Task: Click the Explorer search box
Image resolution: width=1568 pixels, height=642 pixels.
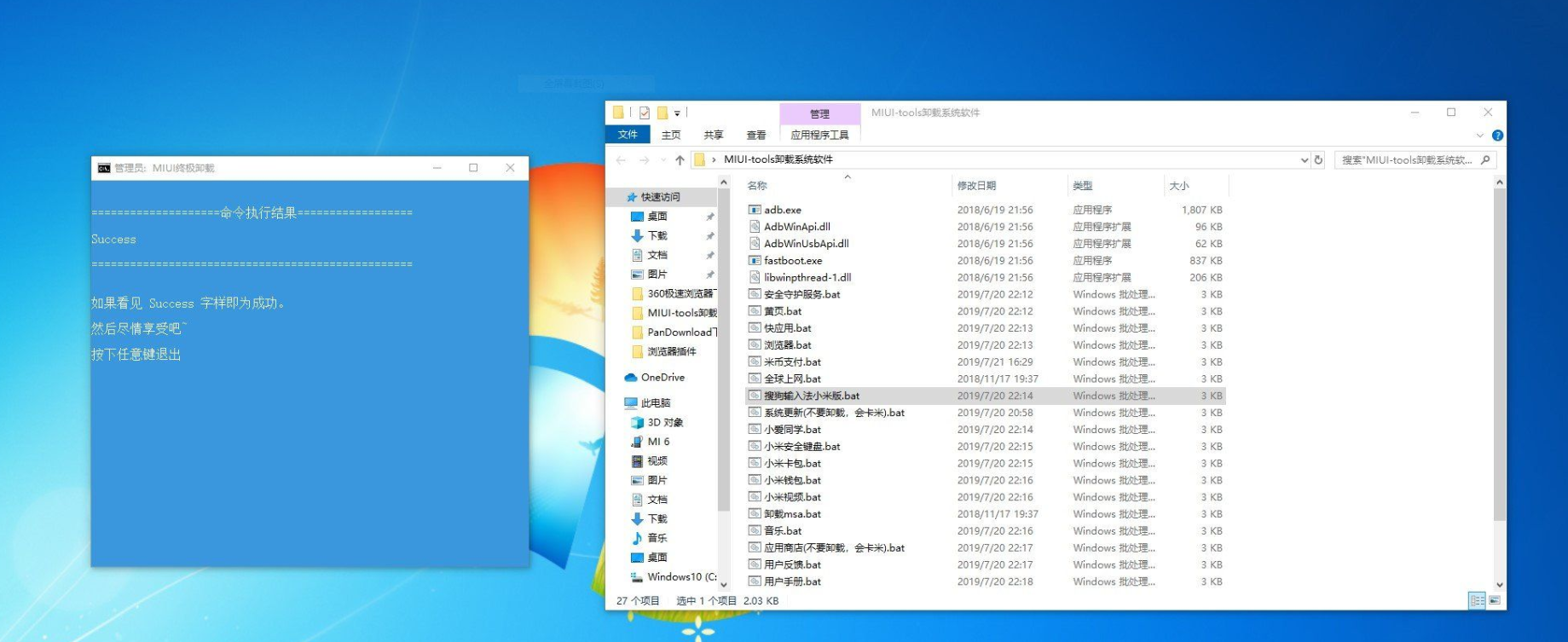Action: [x=1415, y=159]
